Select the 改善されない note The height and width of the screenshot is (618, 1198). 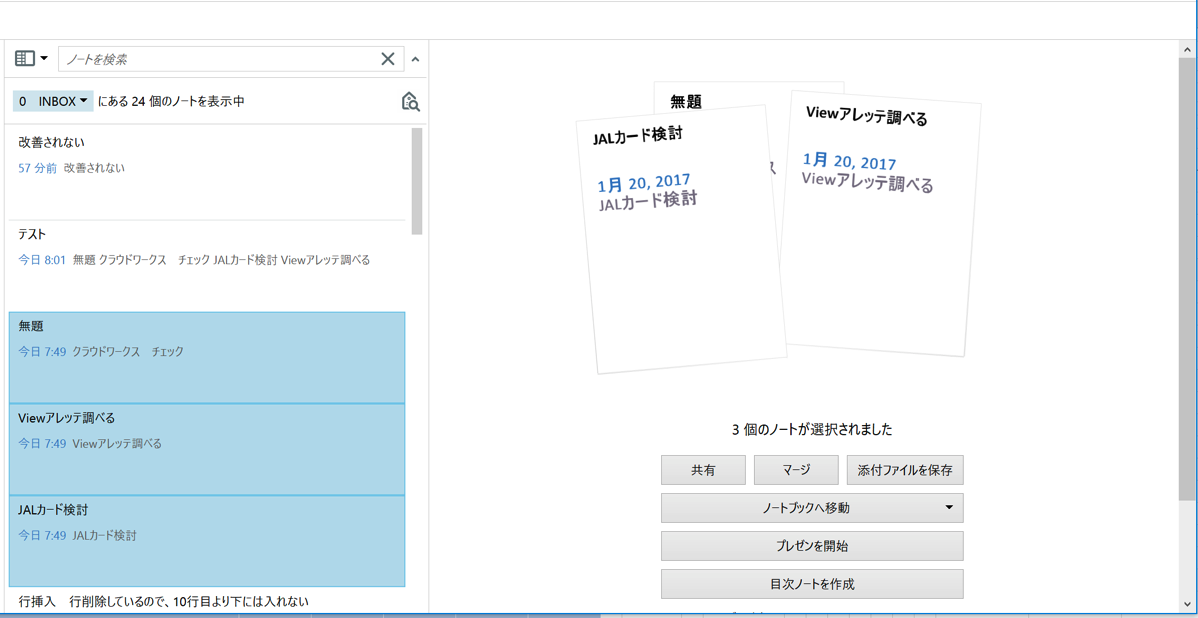(x=207, y=173)
